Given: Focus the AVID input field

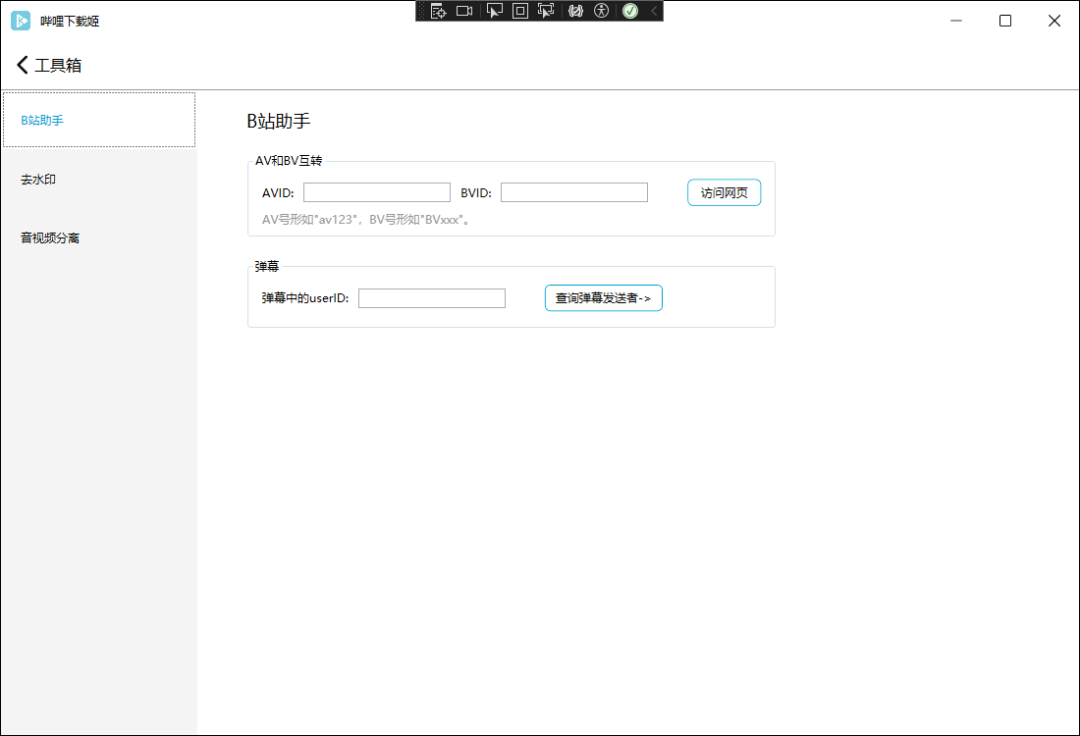Looking at the screenshot, I should tap(377, 192).
